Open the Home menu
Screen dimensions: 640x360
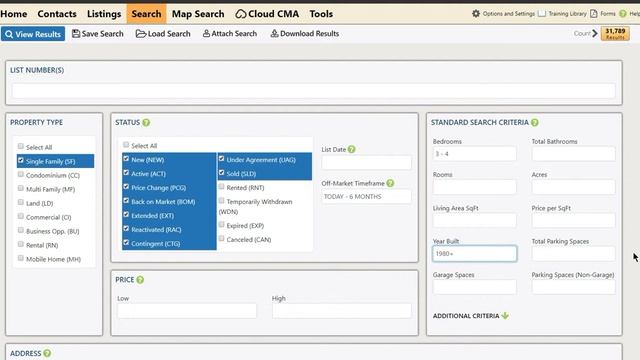point(13,14)
